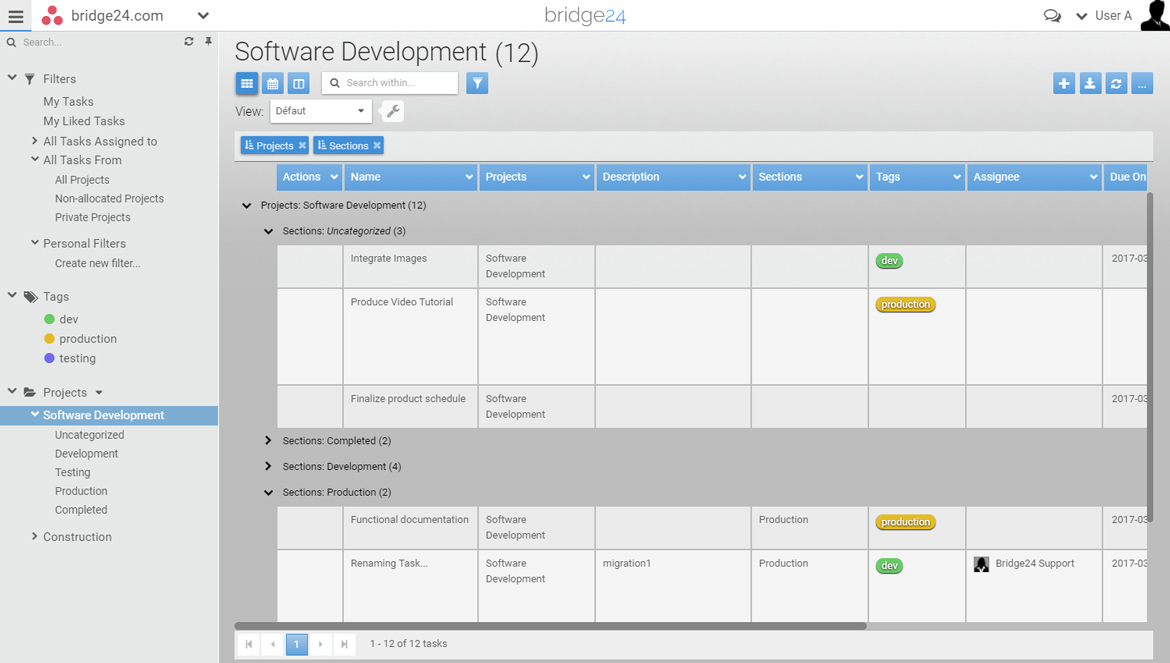Select My Liked Tasks filter
1170x663 pixels.
point(84,121)
